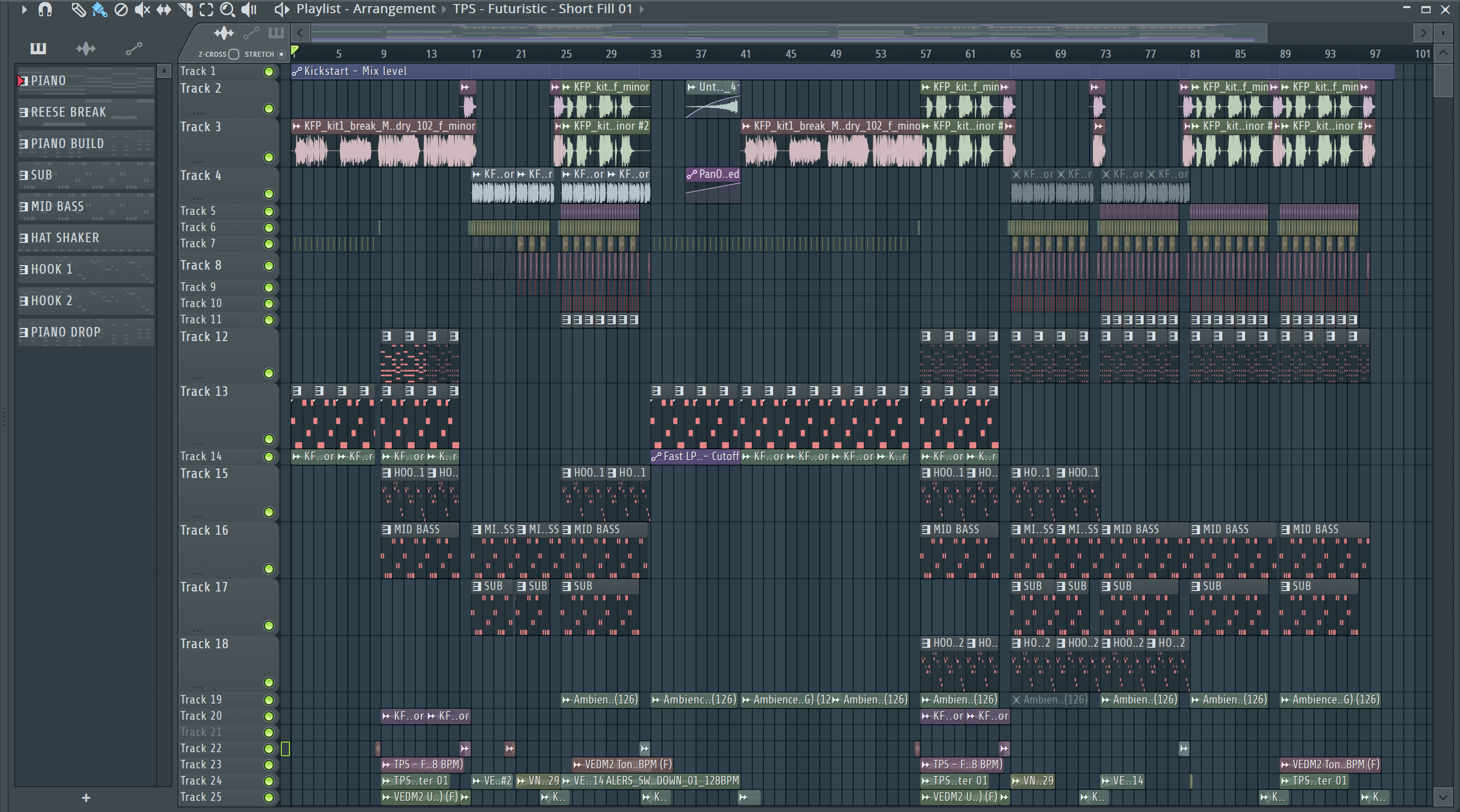1460x812 pixels.
Task: Open the Arrangement dropdown arrow in title
Action: [x=444, y=10]
